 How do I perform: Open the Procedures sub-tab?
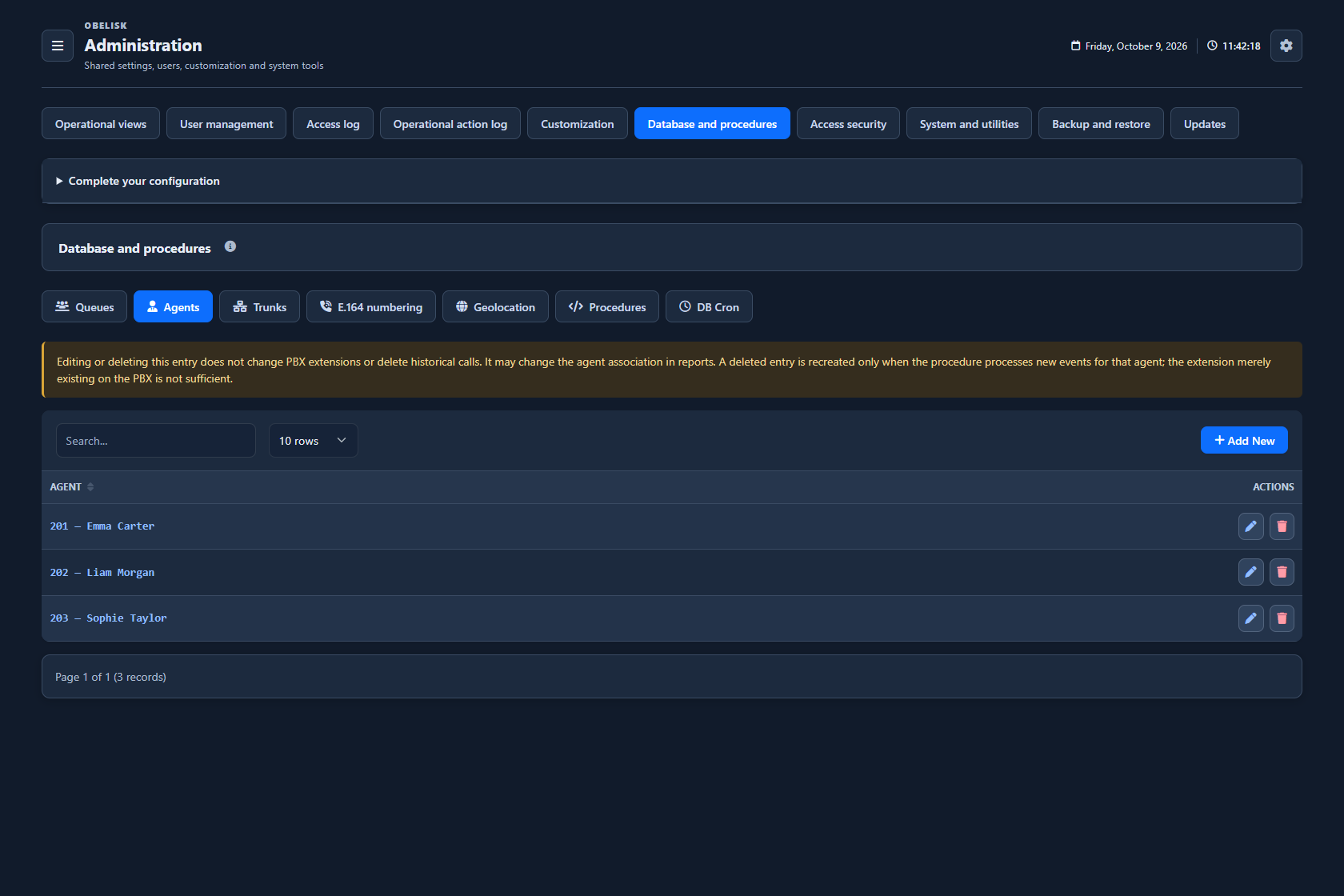(607, 306)
